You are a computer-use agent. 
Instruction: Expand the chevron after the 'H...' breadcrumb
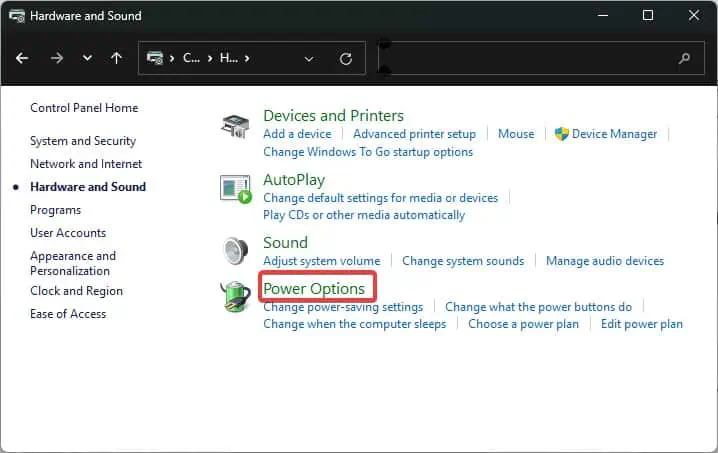click(247, 58)
